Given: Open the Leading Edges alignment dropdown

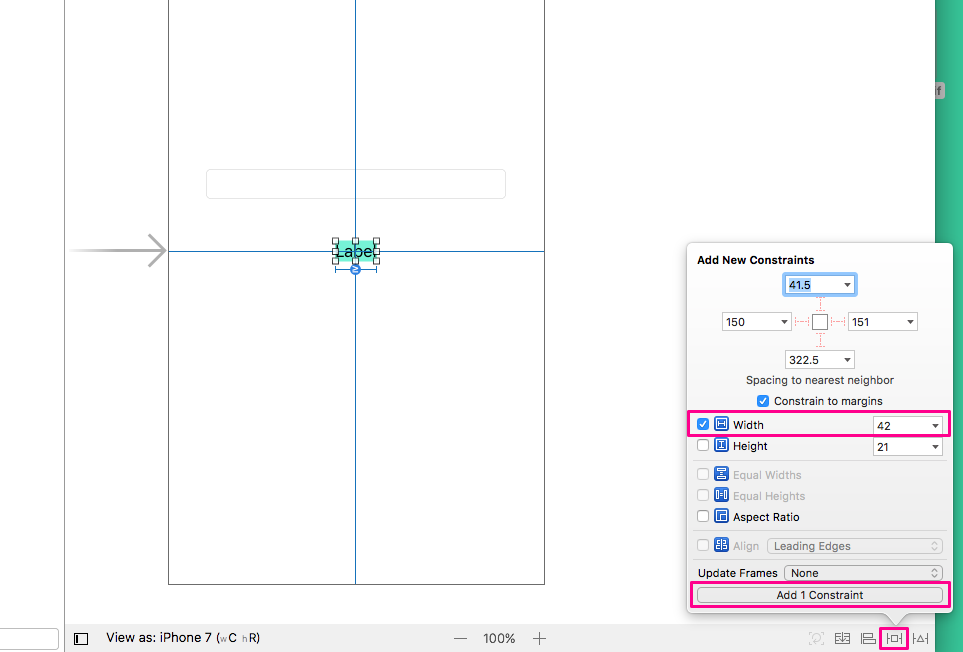Looking at the screenshot, I should (x=855, y=545).
